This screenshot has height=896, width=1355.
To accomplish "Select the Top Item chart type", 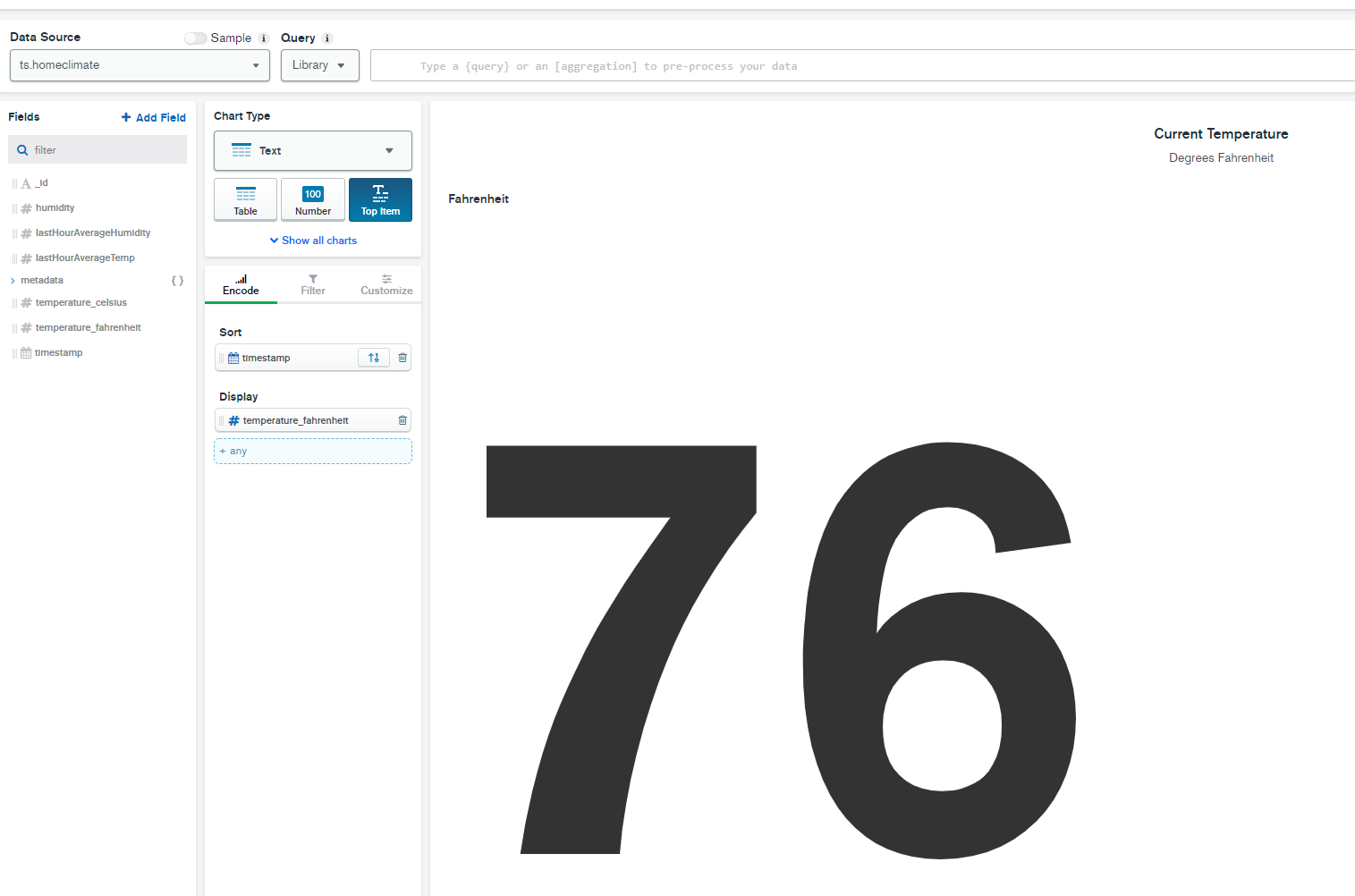I will coord(380,199).
